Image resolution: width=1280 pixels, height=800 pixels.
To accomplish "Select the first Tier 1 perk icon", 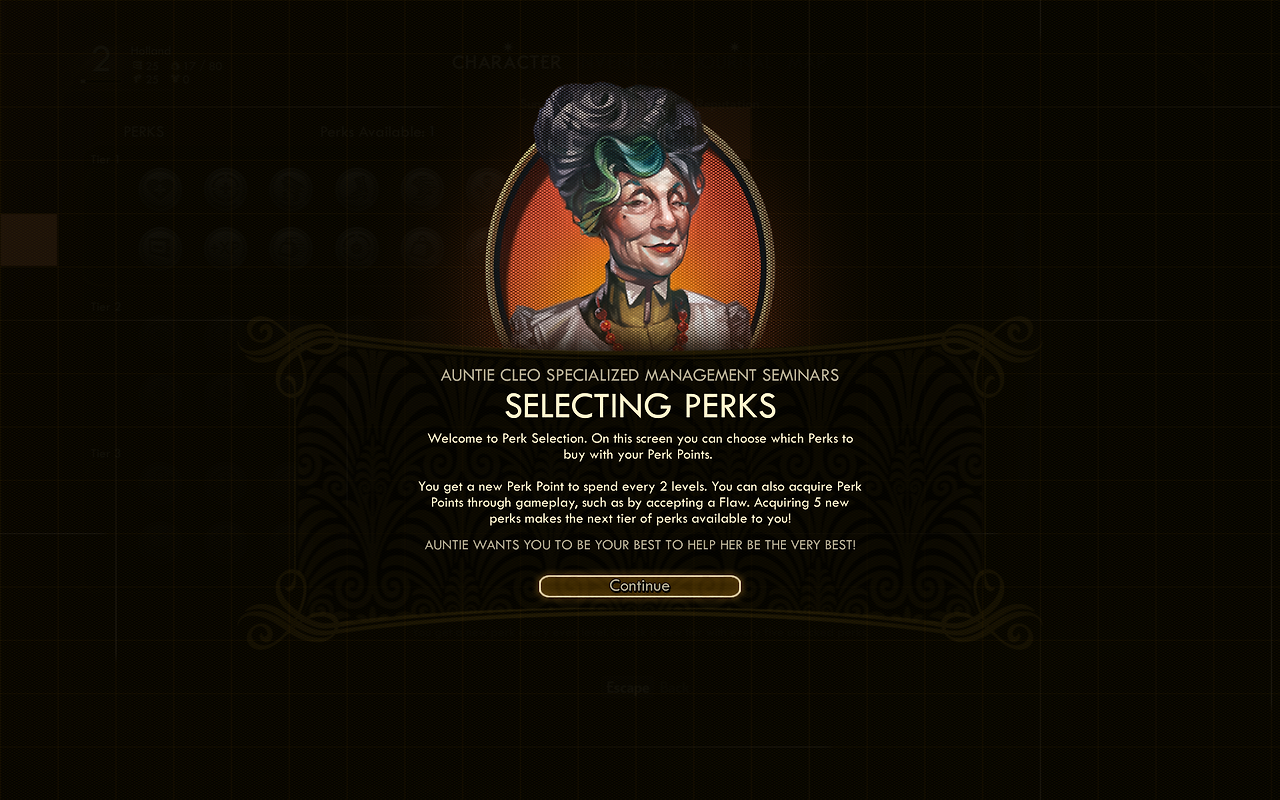I will tap(159, 187).
